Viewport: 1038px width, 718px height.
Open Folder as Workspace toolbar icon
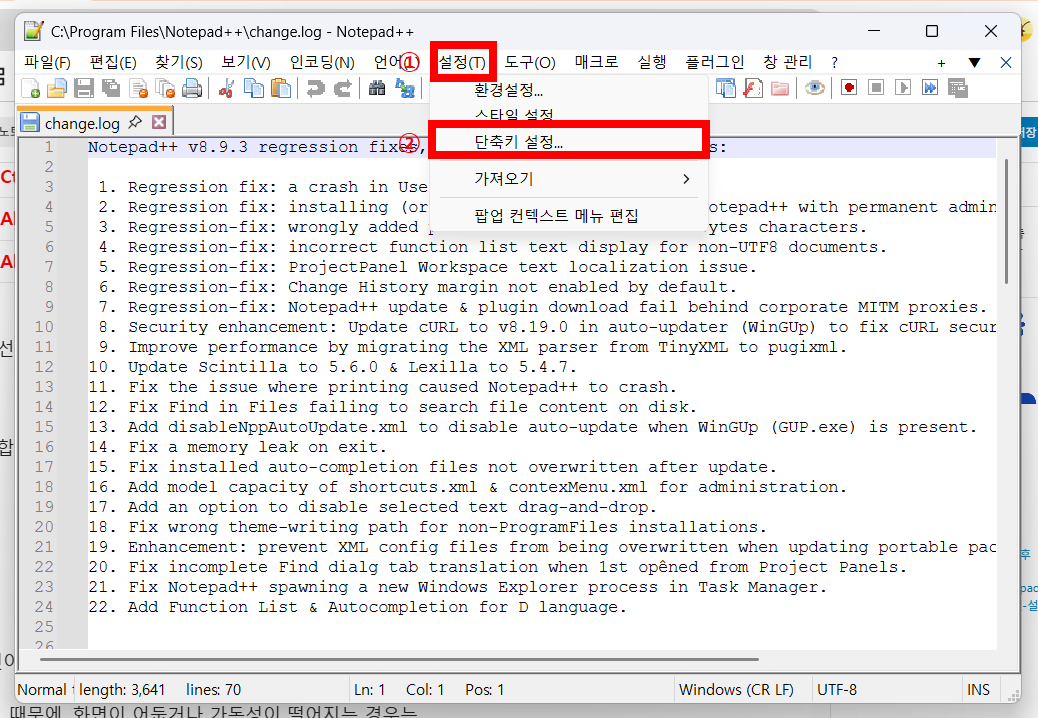[780, 88]
